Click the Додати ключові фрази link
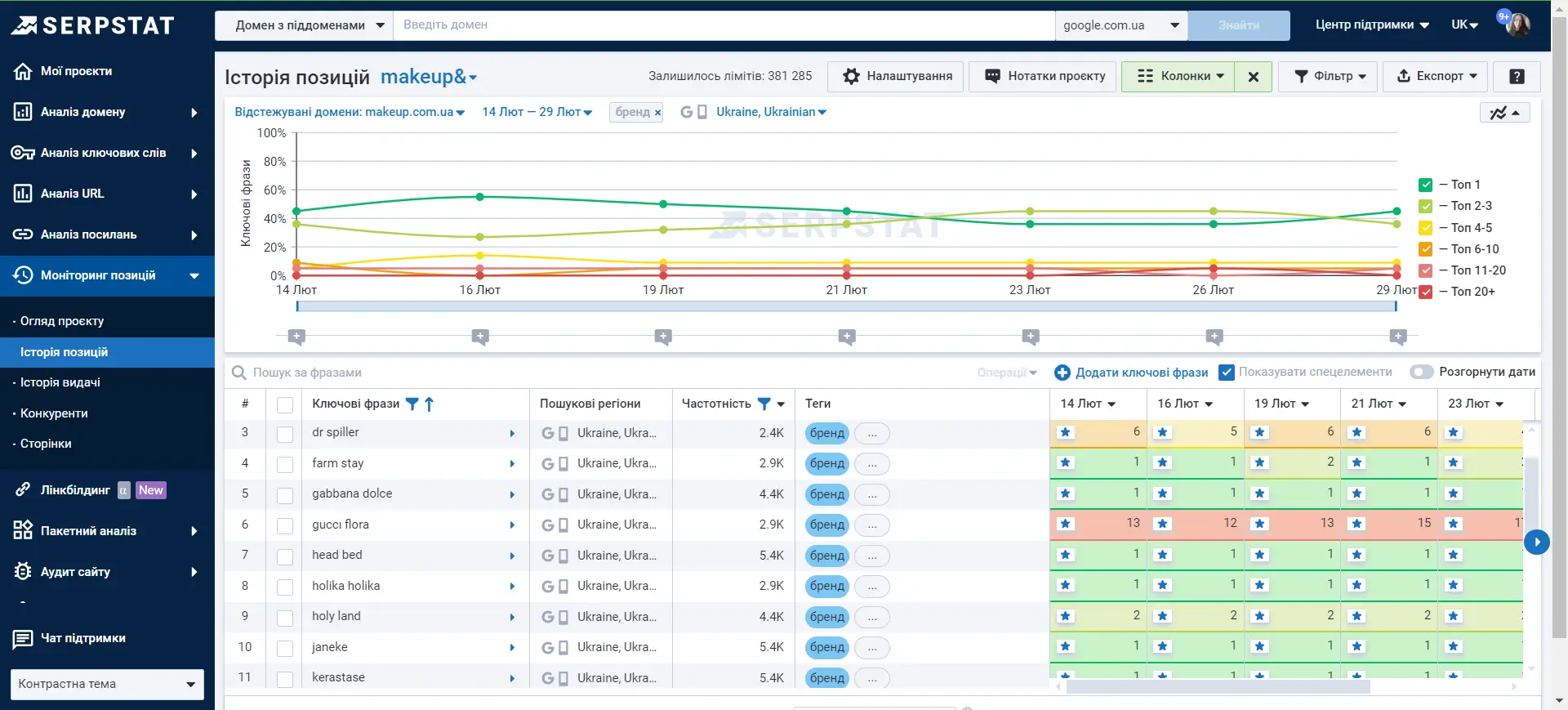This screenshot has height=710, width=1568. 1142,373
